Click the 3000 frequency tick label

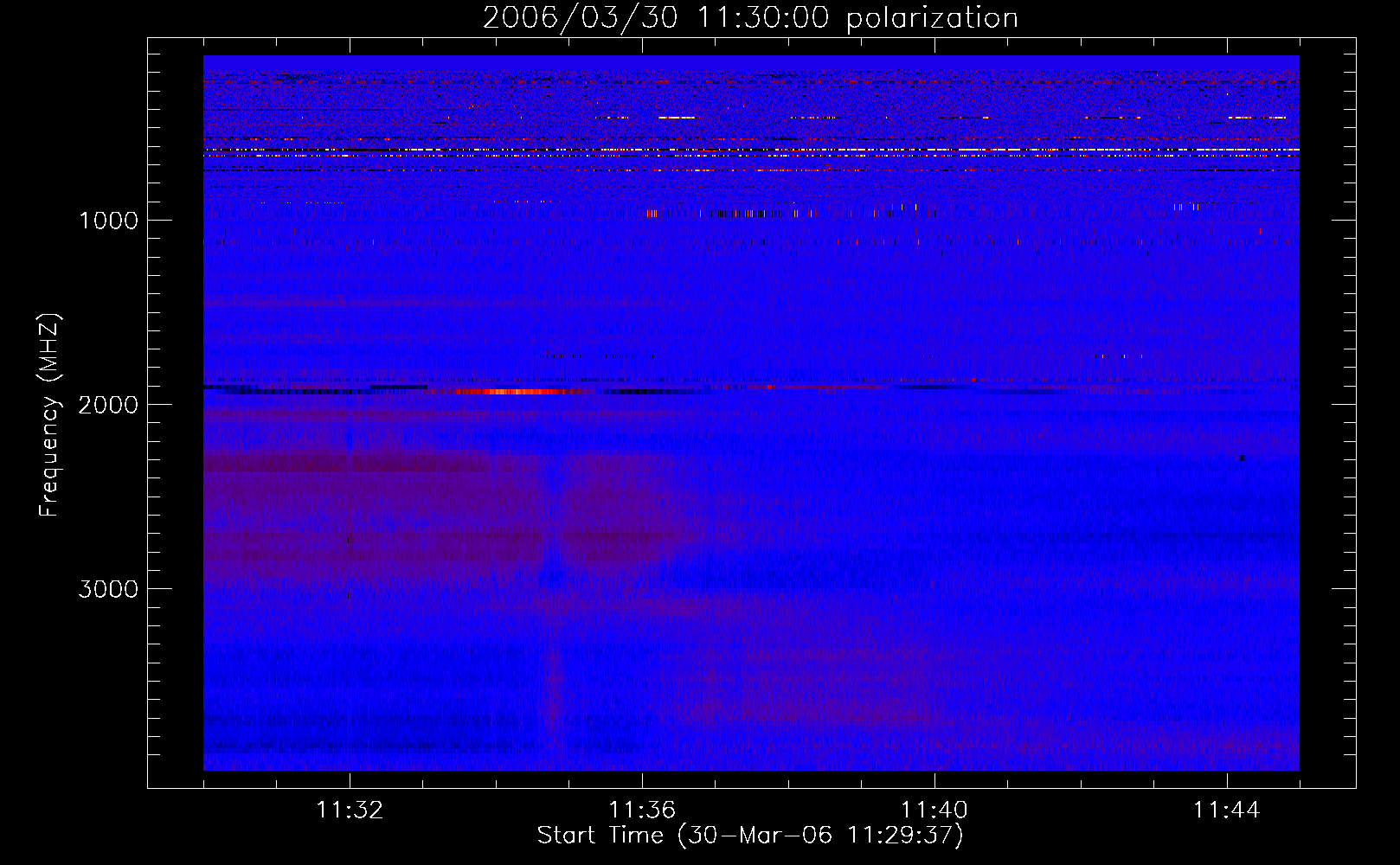108,589
